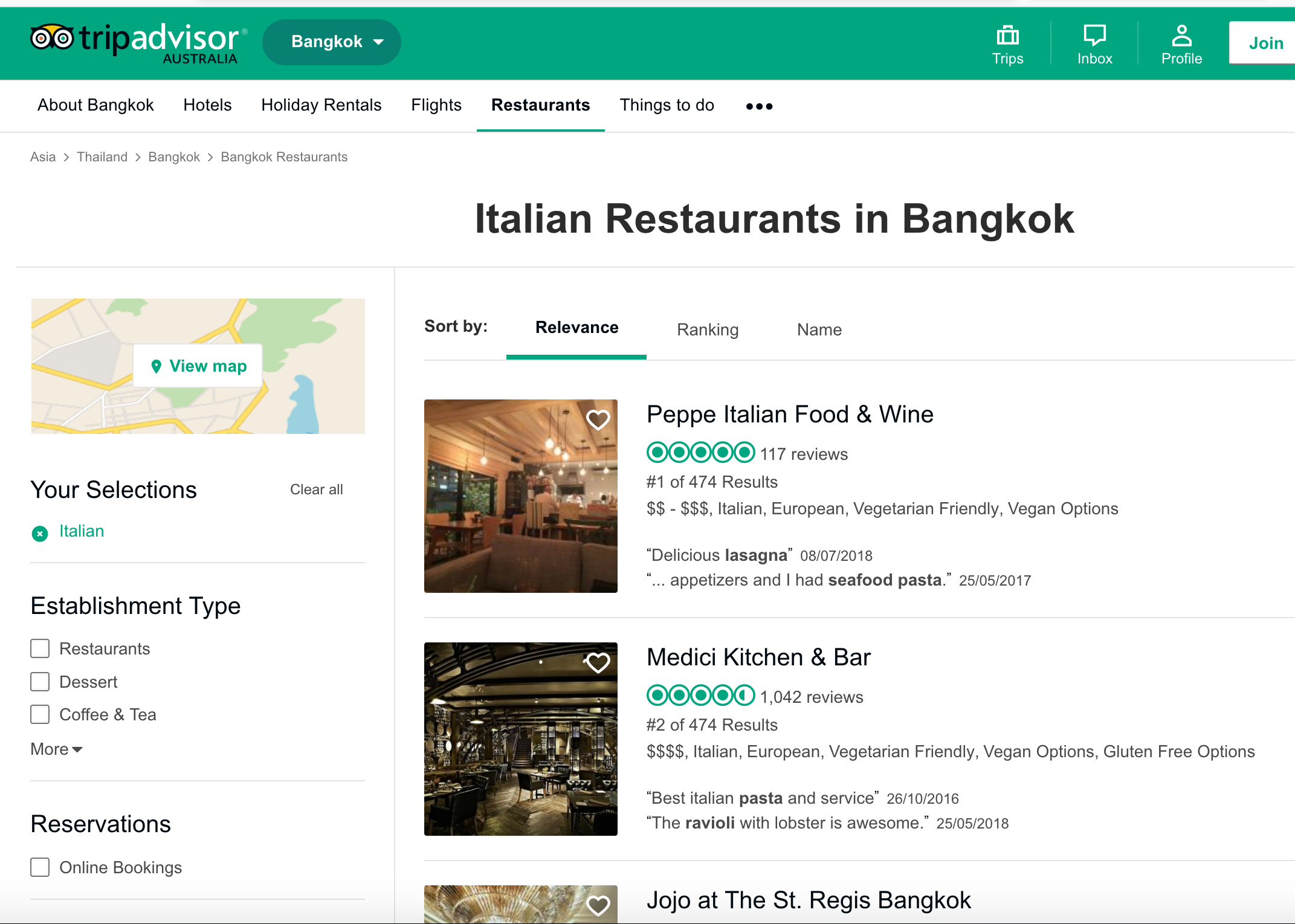The image size is (1295, 924).
Task: Click Medici's four-and-half bubble rating
Action: coord(701,695)
